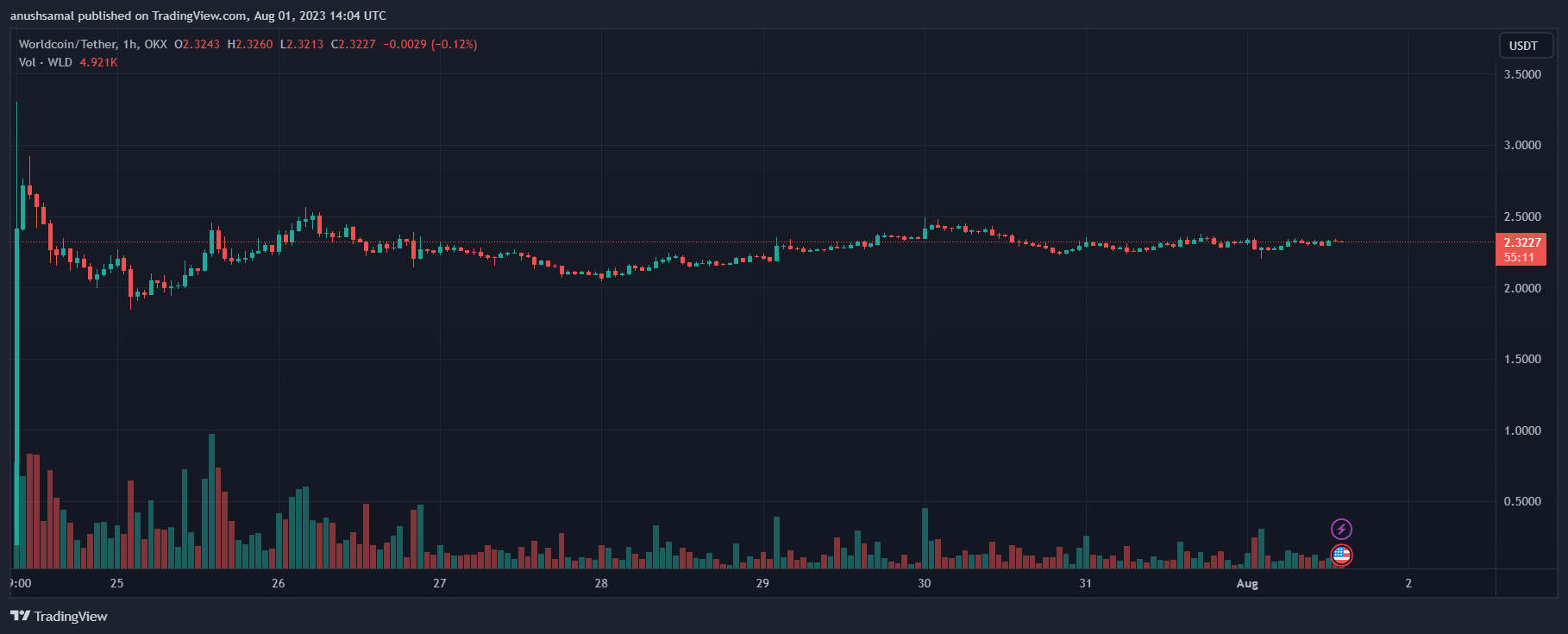Open the US flag economic event marker
This screenshot has width=1568, height=634.
tap(1341, 556)
